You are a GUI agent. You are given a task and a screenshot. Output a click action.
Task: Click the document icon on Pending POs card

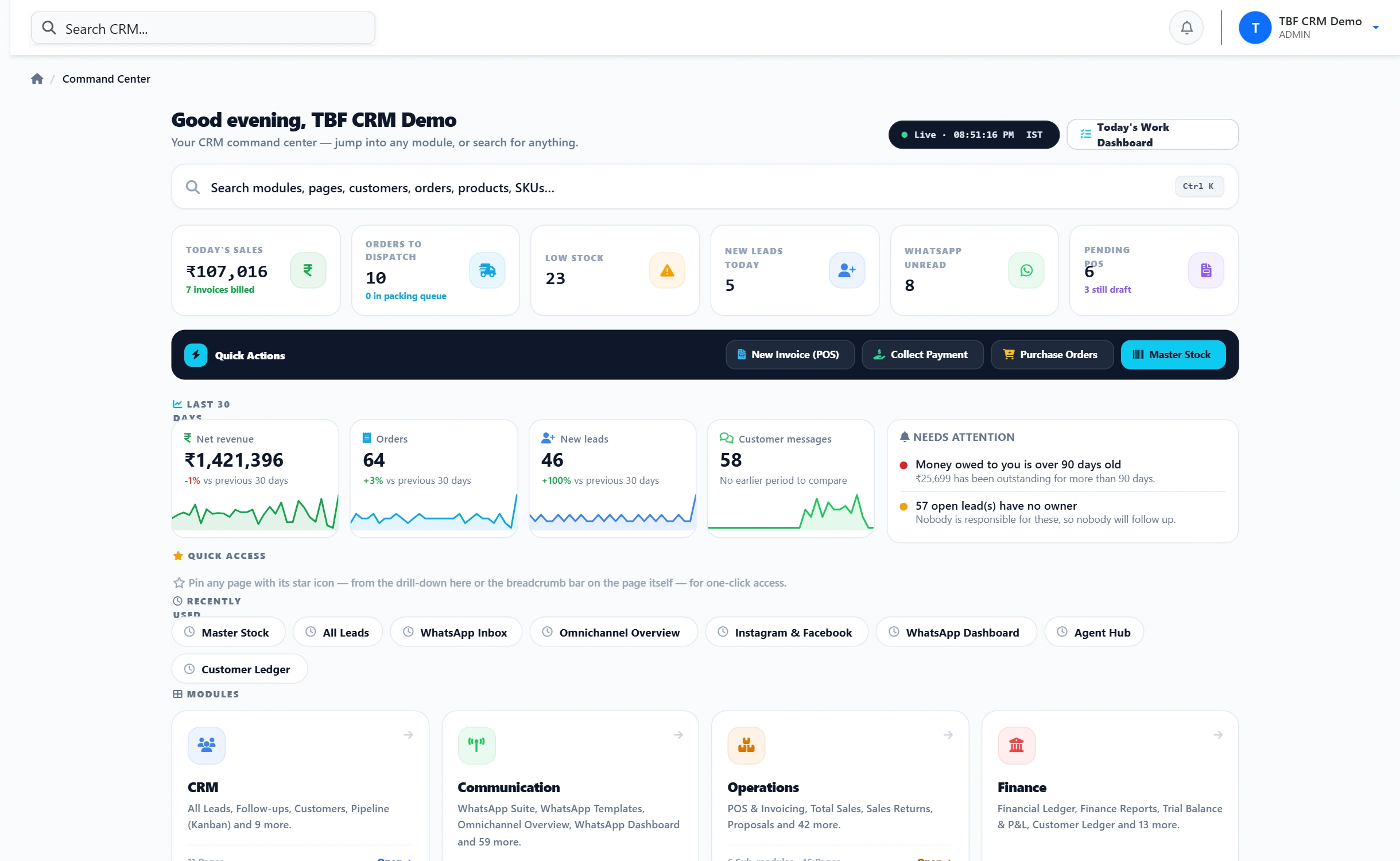tap(1206, 270)
